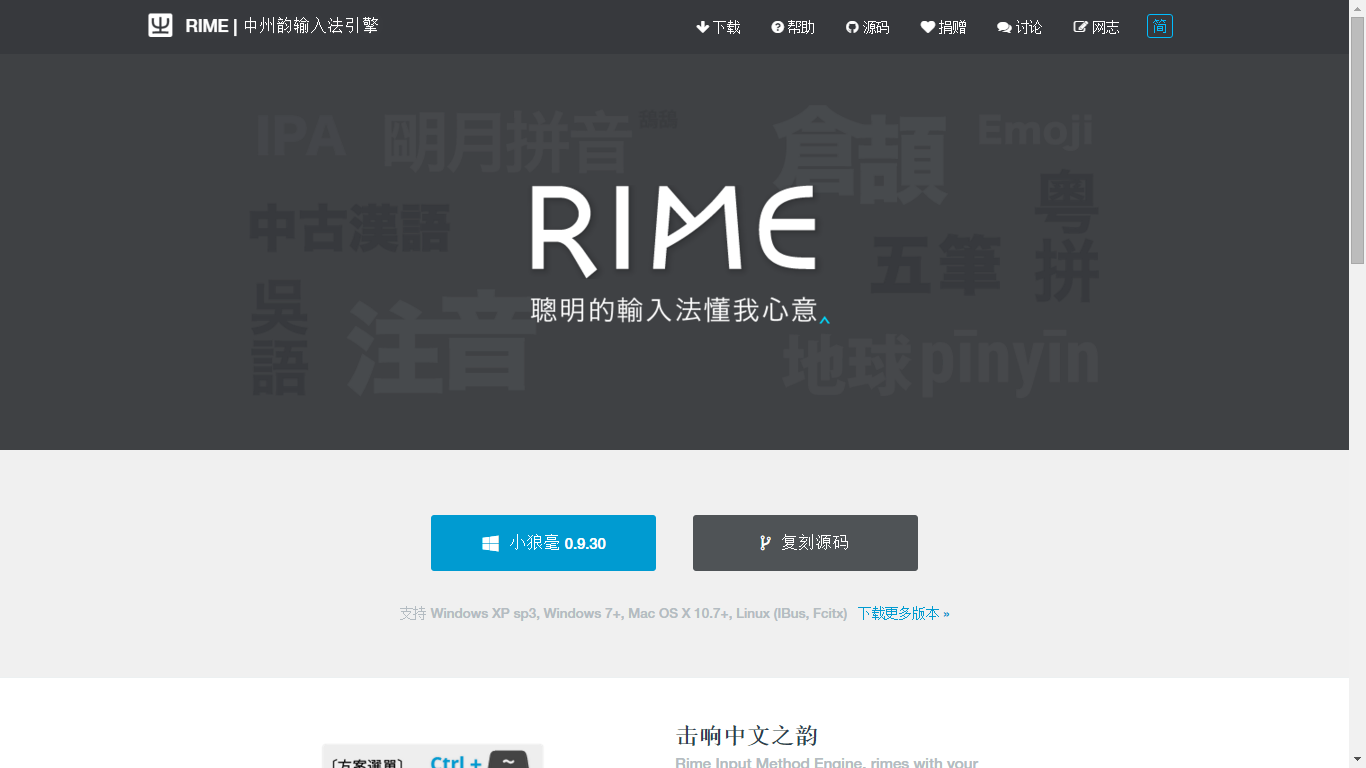Viewport: 1366px width, 768px height.
Task: Click the fork icon on 复刻源码 button
Action: [x=765, y=543]
